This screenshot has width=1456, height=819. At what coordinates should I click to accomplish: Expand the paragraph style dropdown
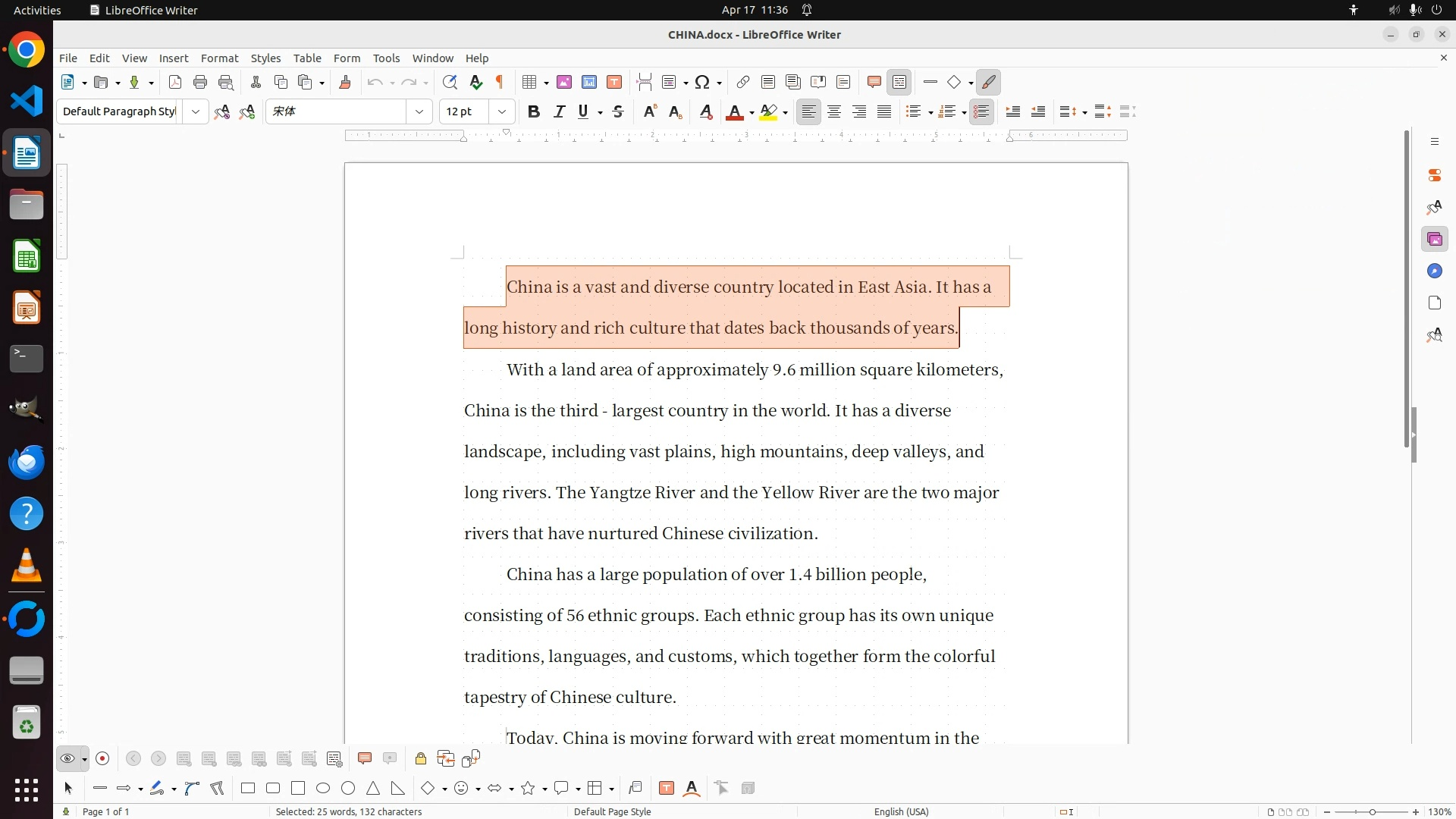pyautogui.click(x=196, y=111)
